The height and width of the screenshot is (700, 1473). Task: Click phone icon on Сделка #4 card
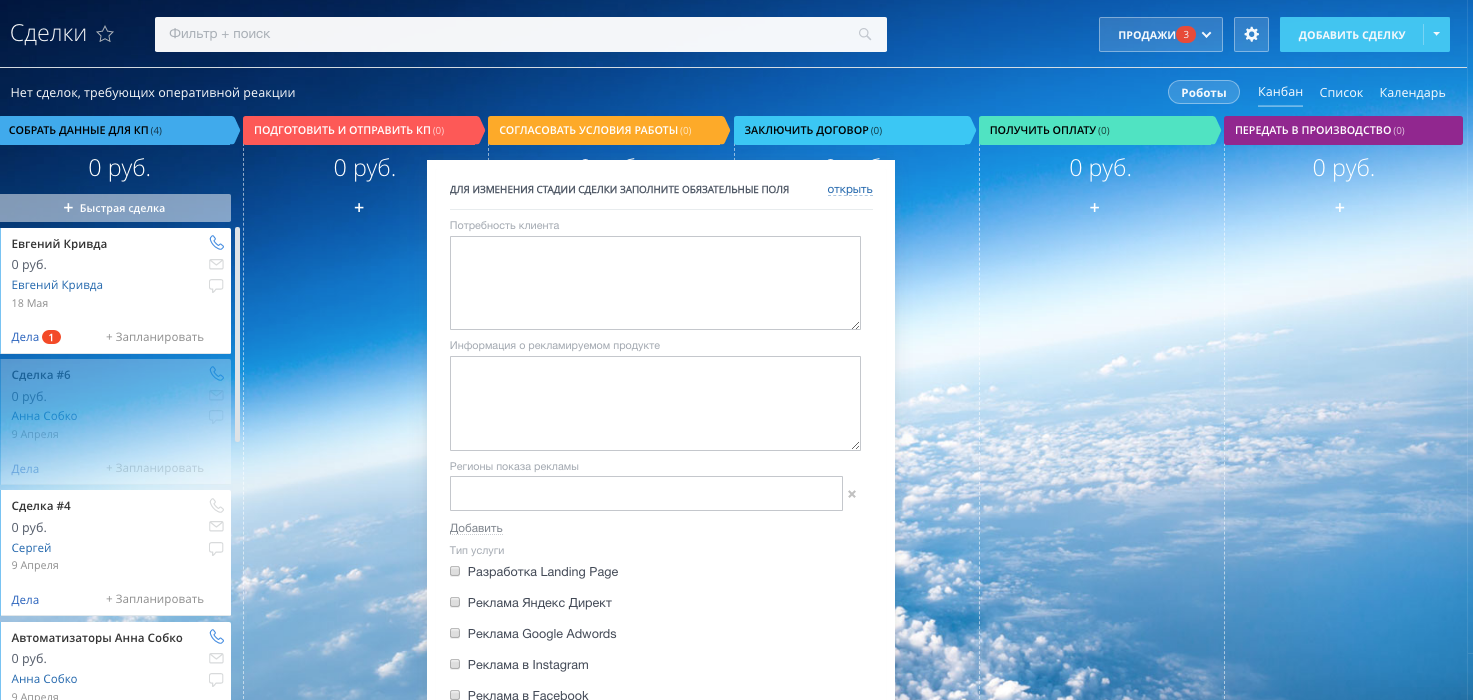coord(216,506)
